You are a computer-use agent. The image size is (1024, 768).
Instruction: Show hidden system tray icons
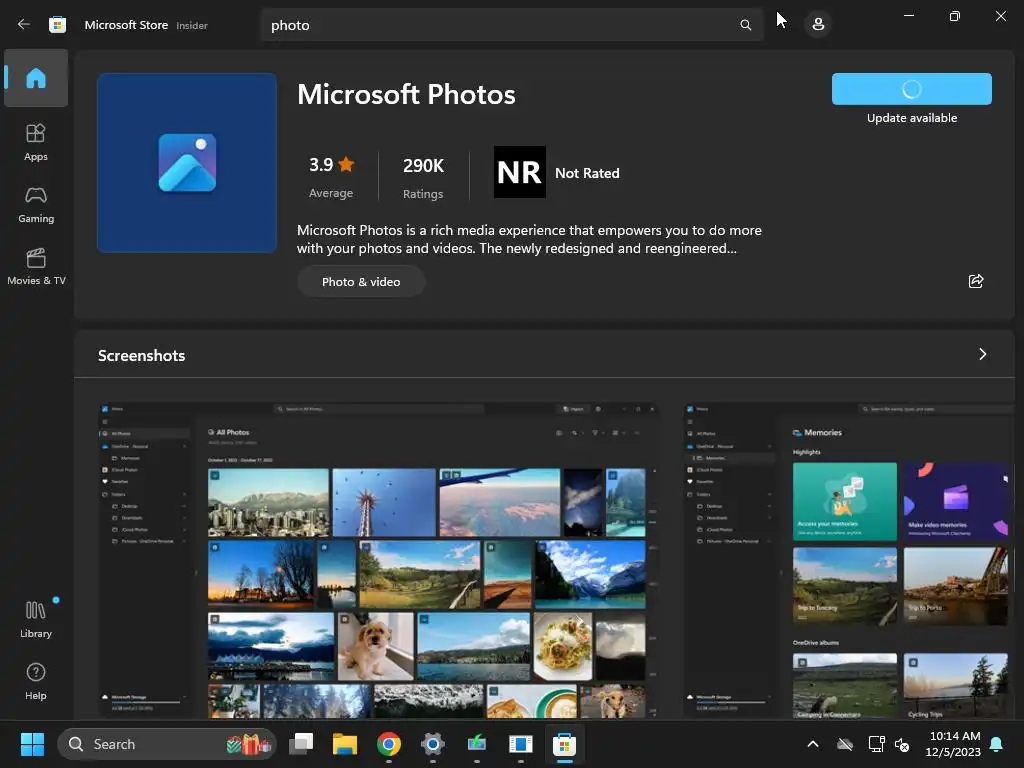click(x=813, y=744)
